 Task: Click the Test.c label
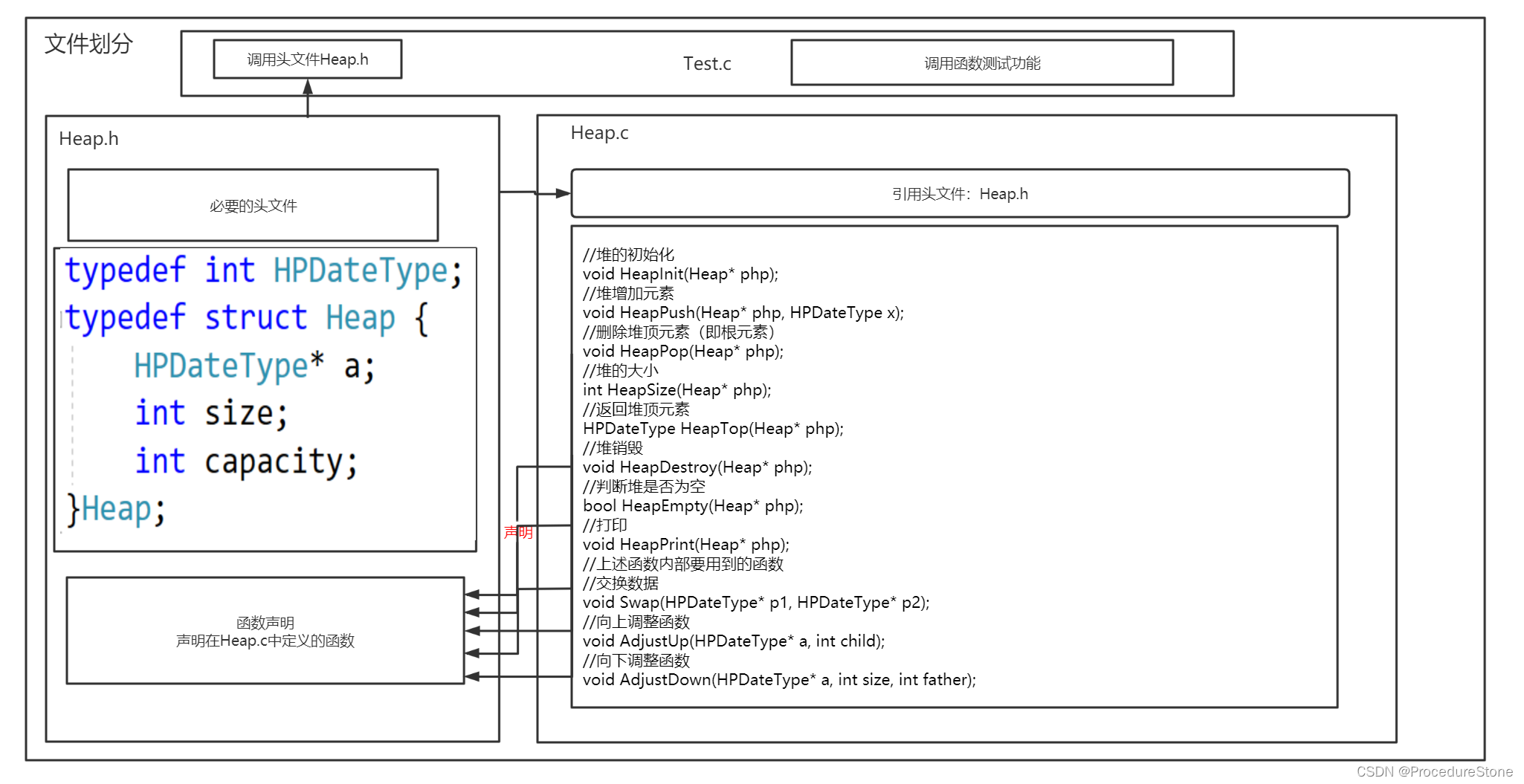point(707,64)
